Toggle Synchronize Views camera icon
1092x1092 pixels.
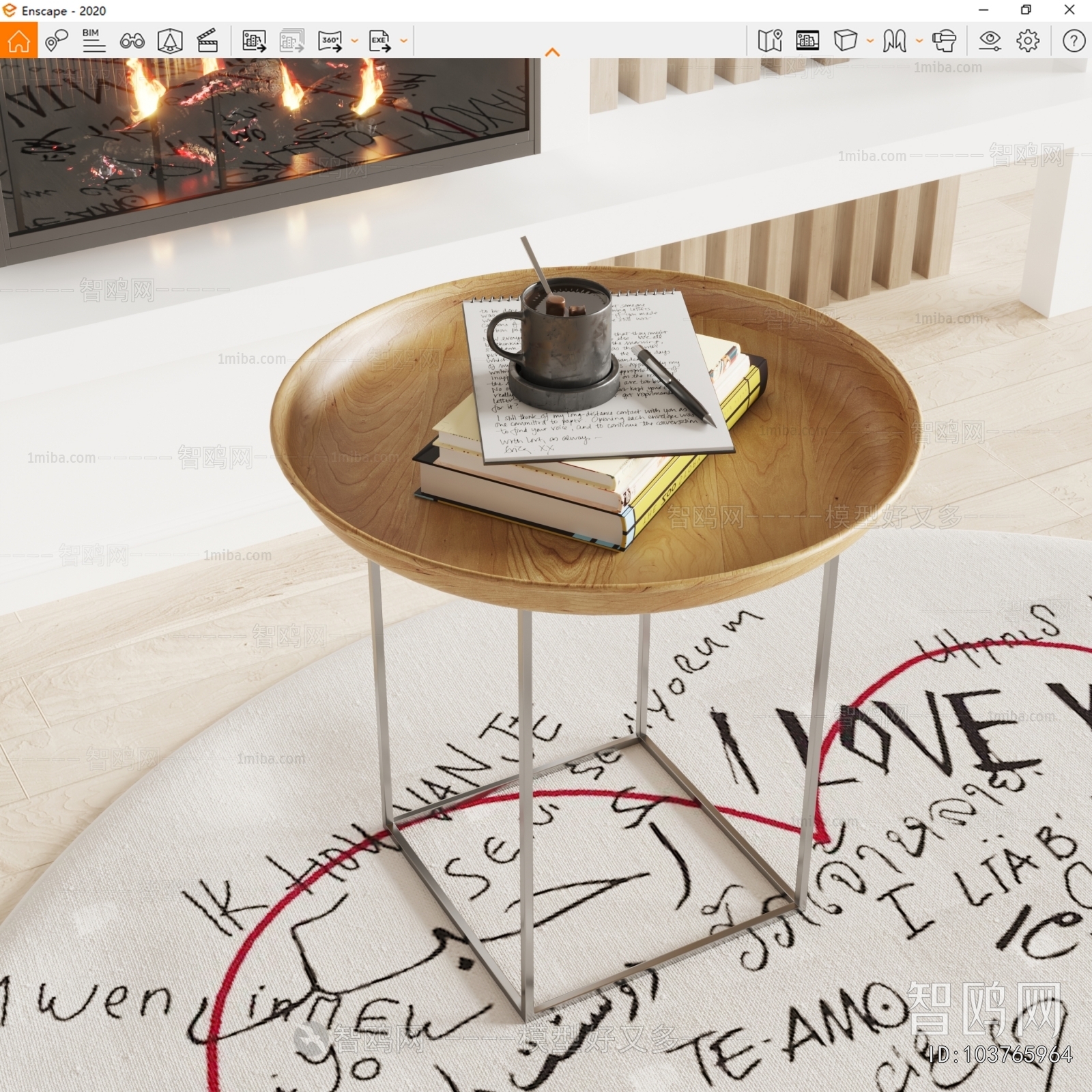coord(170,41)
